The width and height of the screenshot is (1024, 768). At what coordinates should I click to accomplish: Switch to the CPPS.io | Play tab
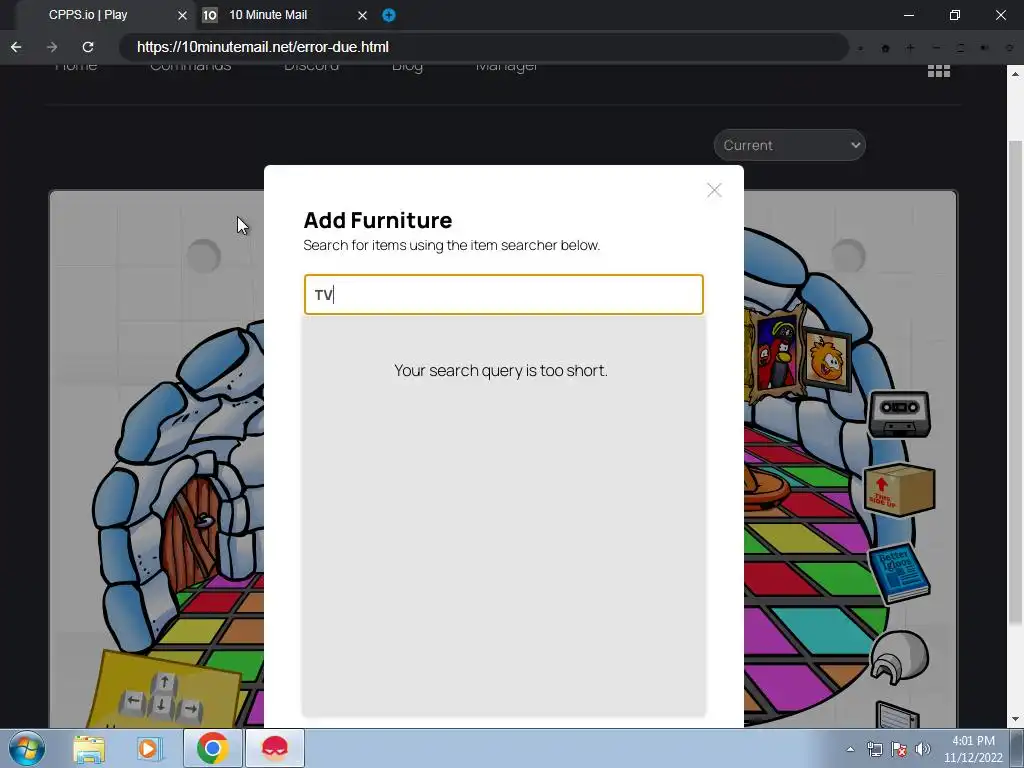coord(88,14)
